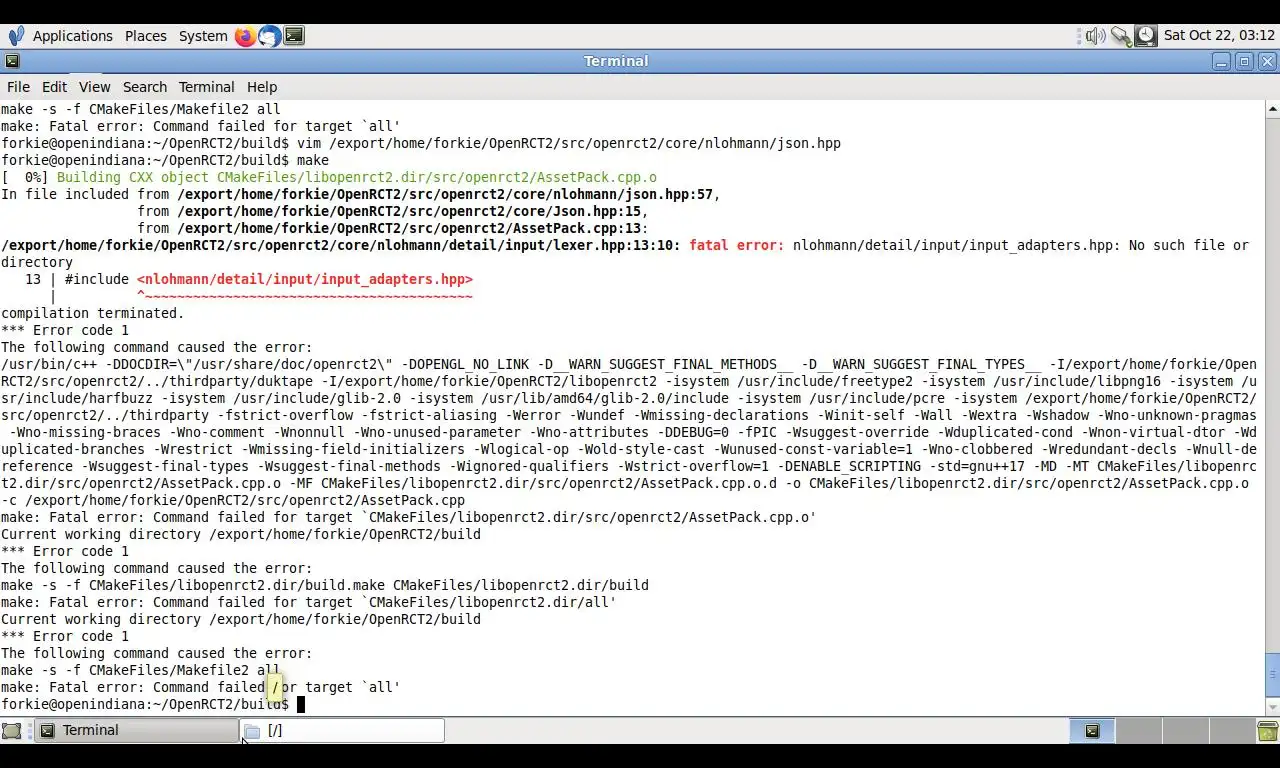The height and width of the screenshot is (768, 1280).
Task: Open the Trash icon in bottom panel
Action: point(1268,731)
